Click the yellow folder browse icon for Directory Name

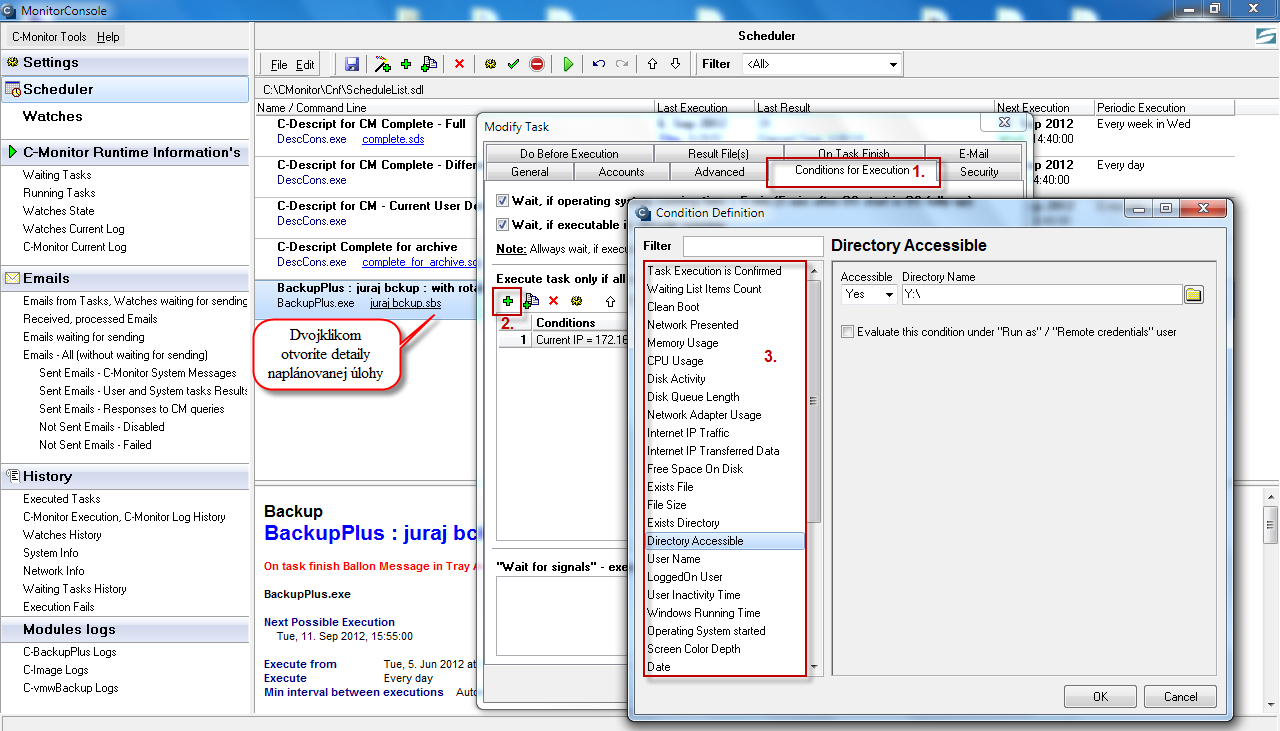point(1194,294)
